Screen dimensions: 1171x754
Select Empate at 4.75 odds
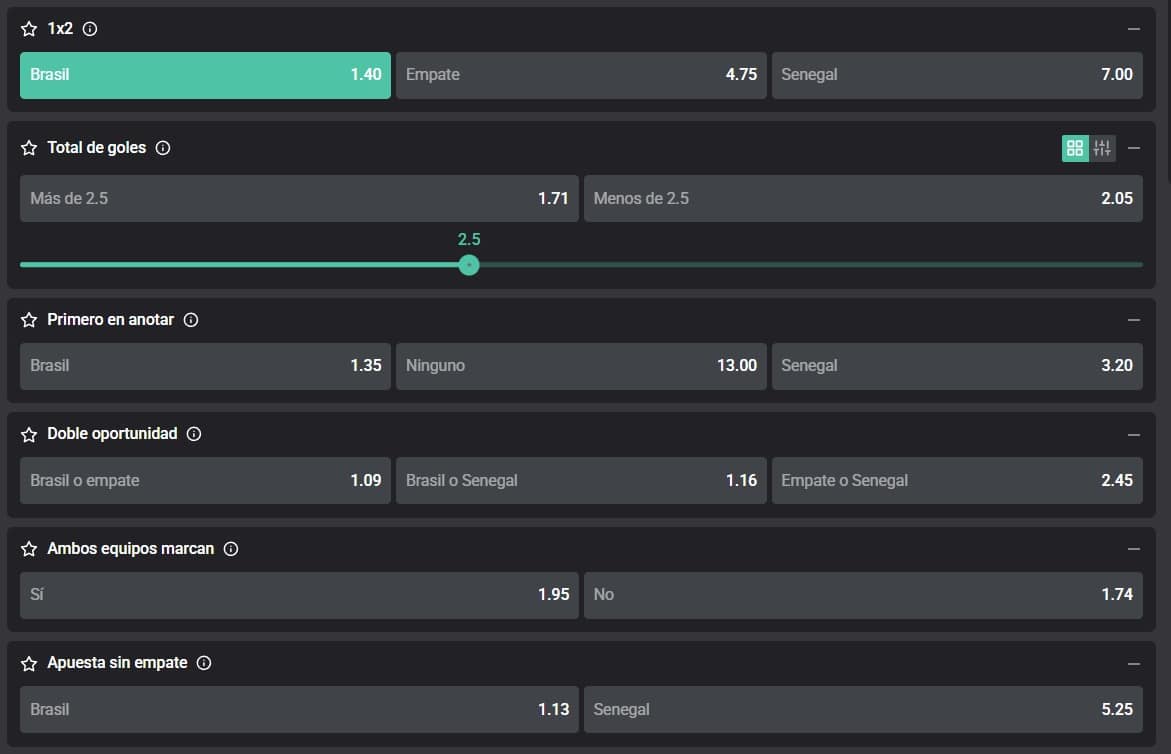(x=581, y=75)
